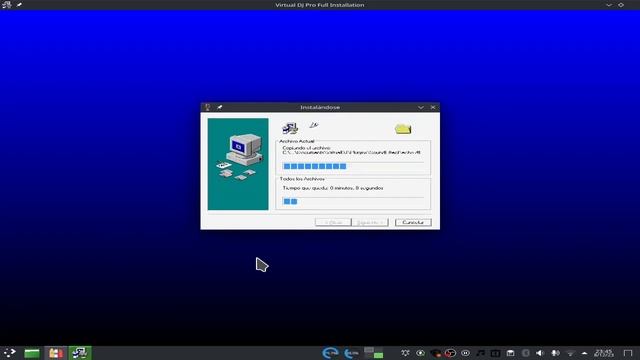640x360 pixels.
Task: Click the disabled Atrás button
Action: (333, 222)
